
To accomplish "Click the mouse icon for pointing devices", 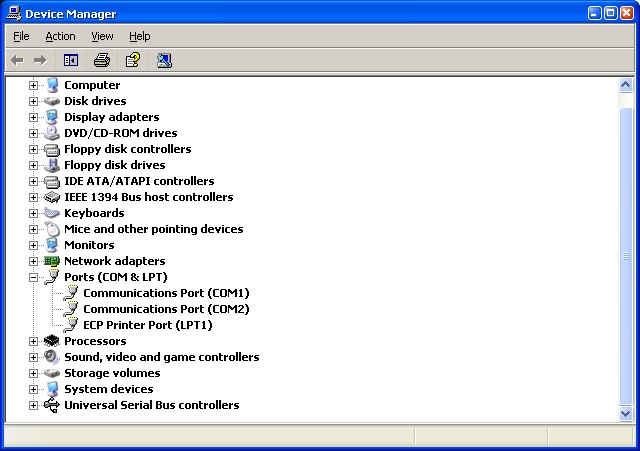I will 52,229.
